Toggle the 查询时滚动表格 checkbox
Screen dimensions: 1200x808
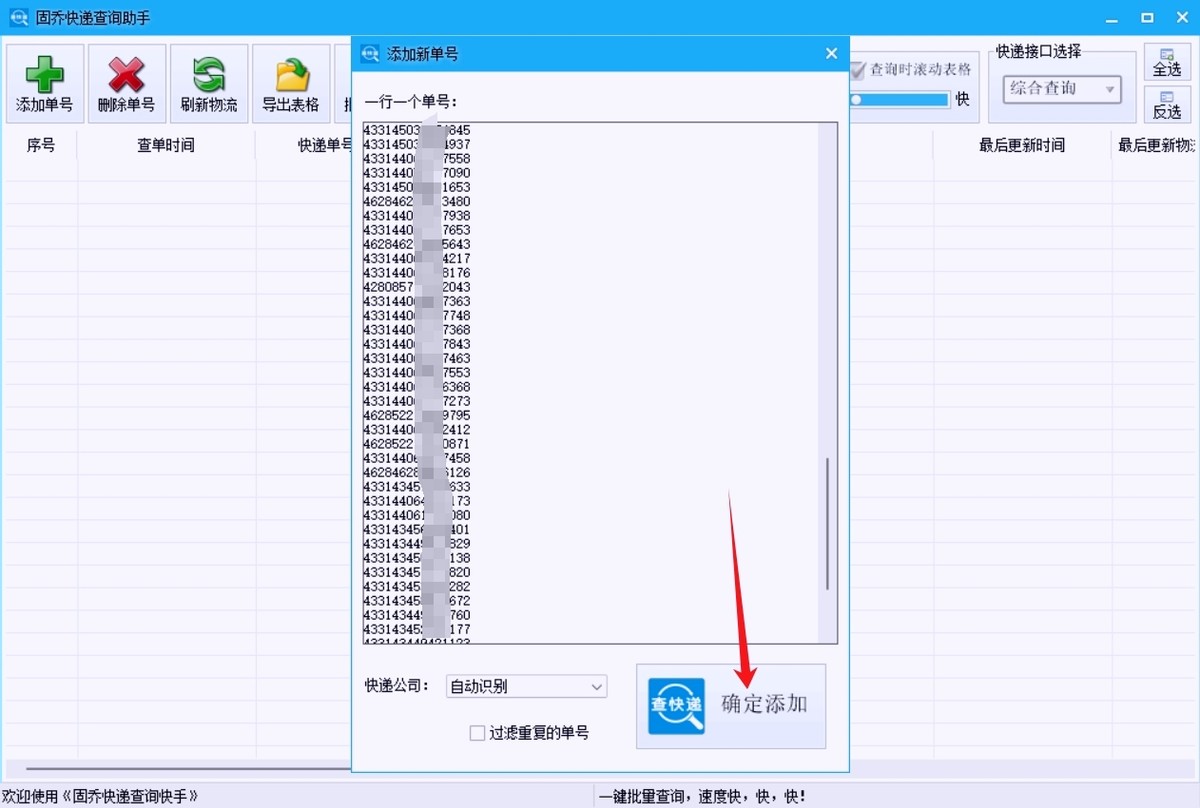[858, 70]
